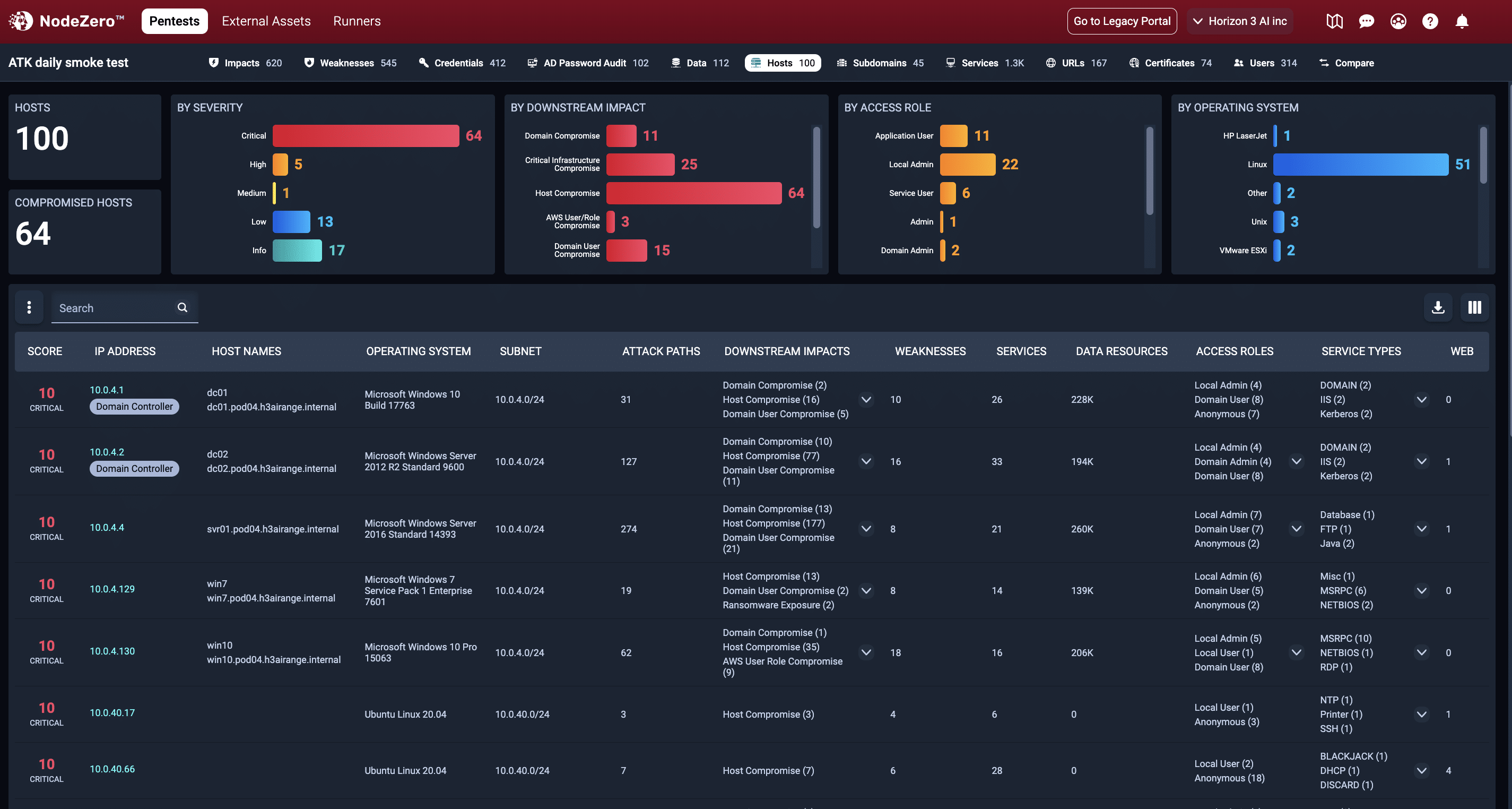1512x809 pixels.
Task: Open host link 10.0.4.129
Action: pyautogui.click(x=112, y=589)
